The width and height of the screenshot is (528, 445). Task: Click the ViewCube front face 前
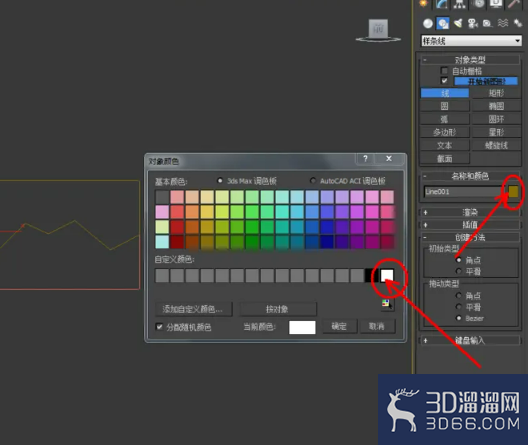coord(378,29)
